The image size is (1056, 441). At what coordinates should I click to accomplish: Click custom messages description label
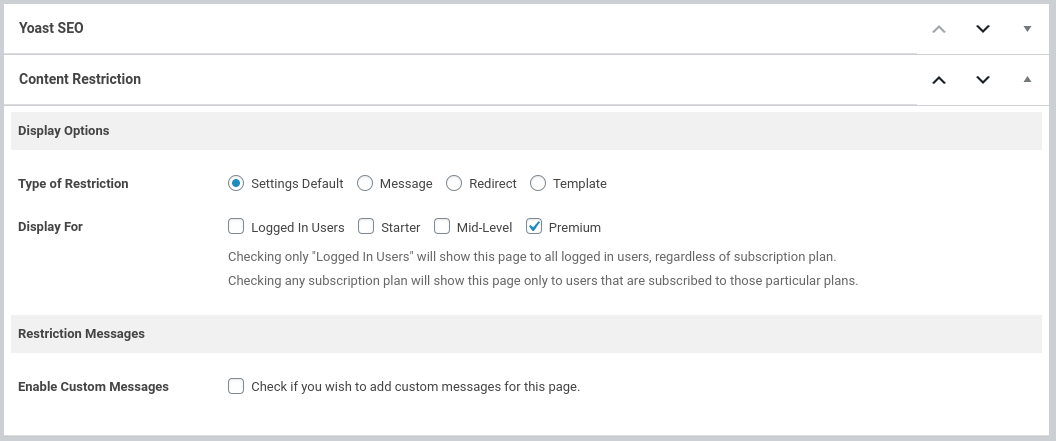(x=415, y=386)
